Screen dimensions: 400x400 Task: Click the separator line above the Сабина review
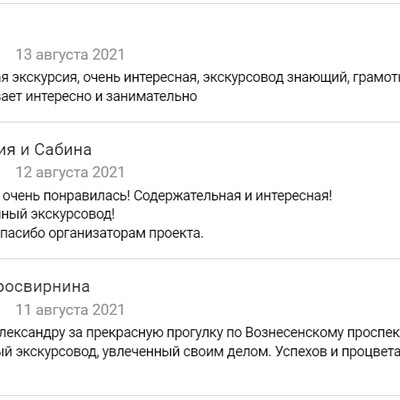pos(200,122)
